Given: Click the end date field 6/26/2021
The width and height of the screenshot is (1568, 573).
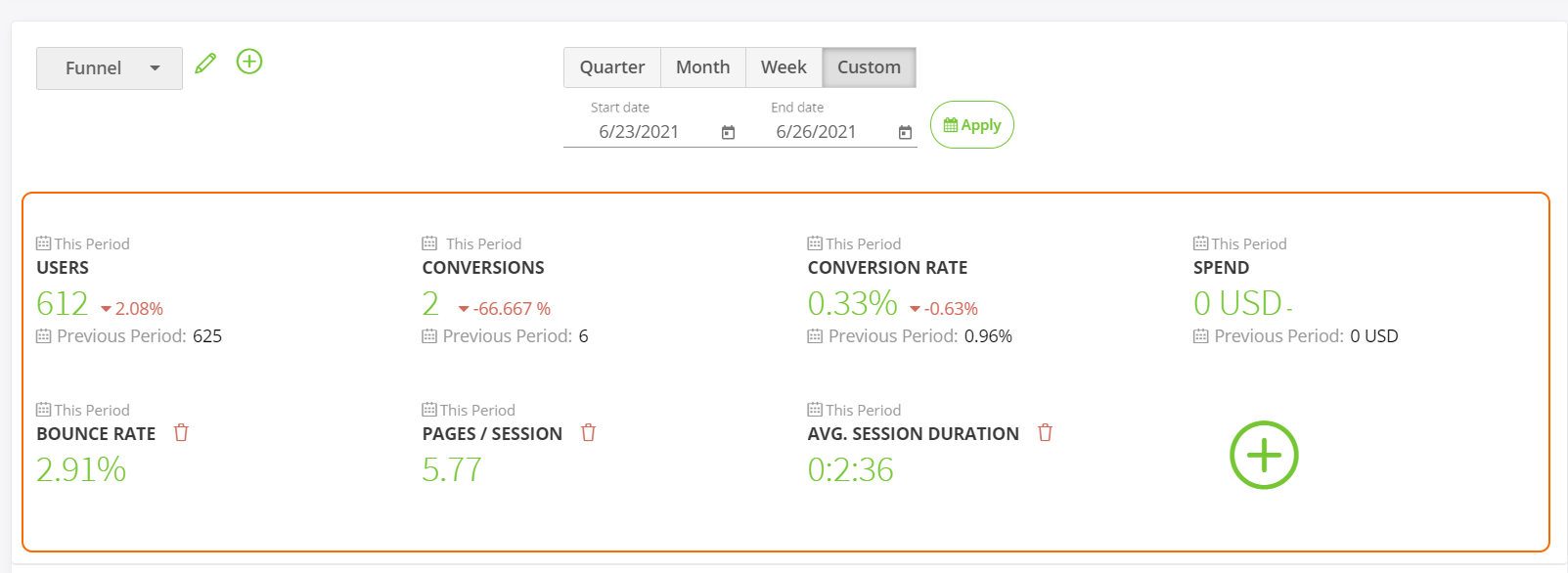Looking at the screenshot, I should (x=816, y=132).
